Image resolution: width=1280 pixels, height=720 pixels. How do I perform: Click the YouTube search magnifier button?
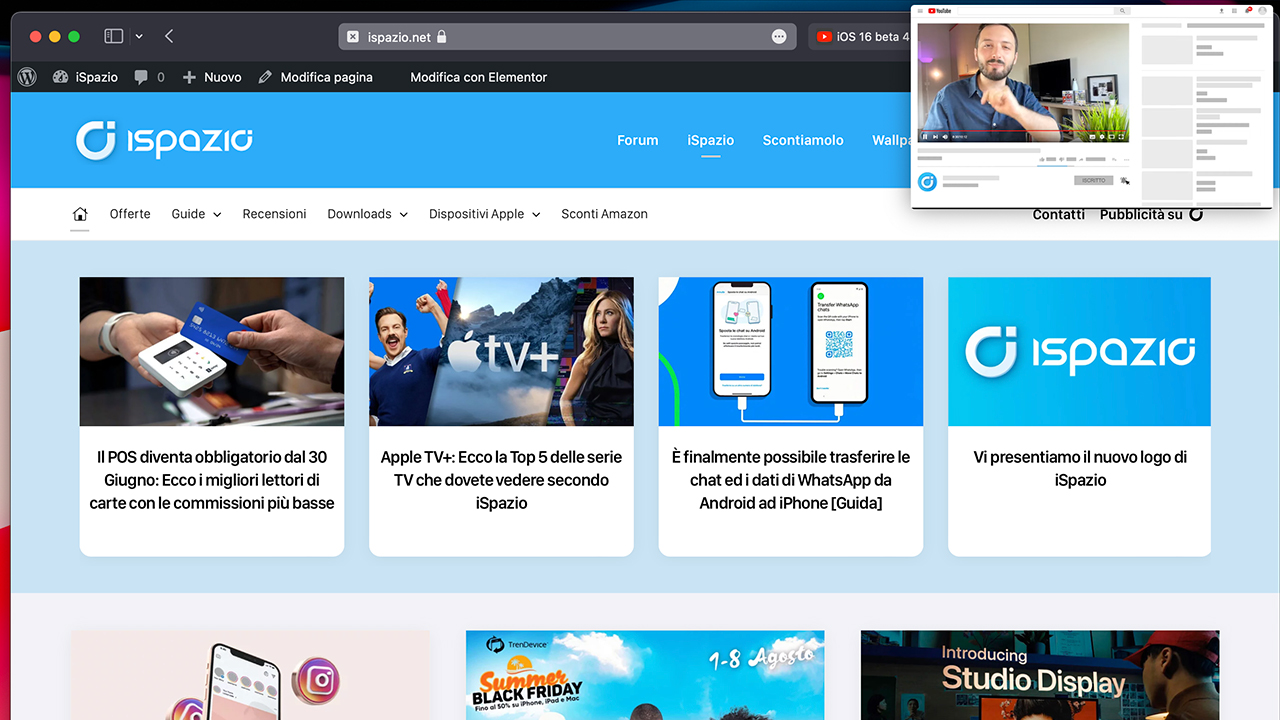[1124, 11]
